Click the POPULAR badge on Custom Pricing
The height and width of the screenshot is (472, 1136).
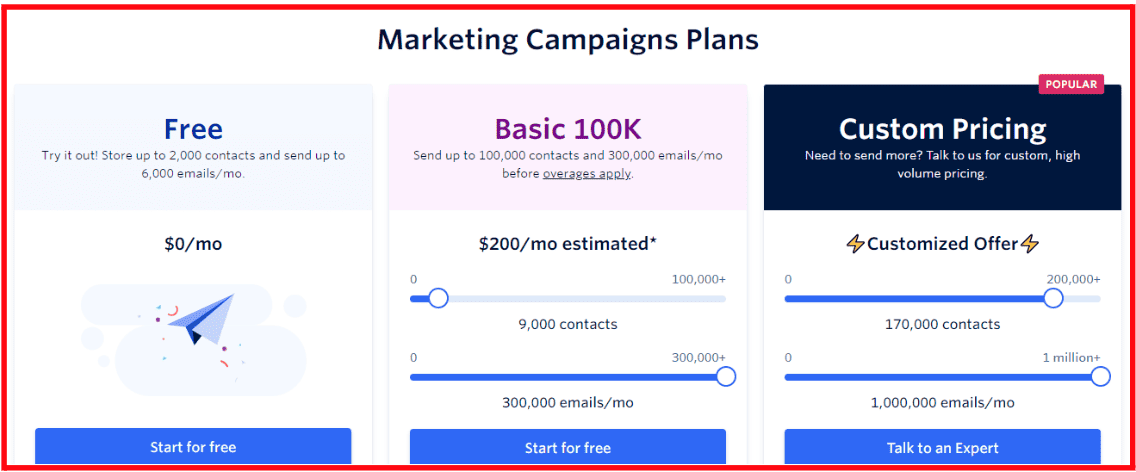1072,84
